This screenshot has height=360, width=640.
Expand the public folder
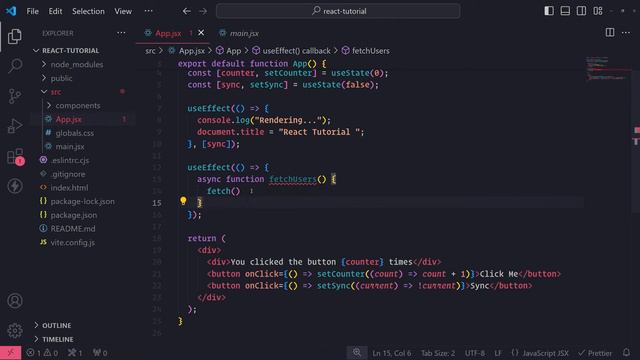(61, 78)
